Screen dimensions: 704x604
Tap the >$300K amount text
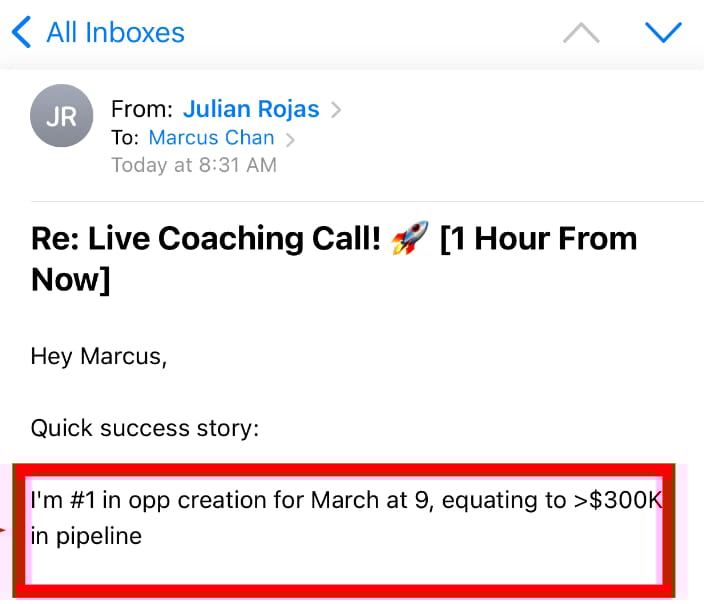click(618, 500)
